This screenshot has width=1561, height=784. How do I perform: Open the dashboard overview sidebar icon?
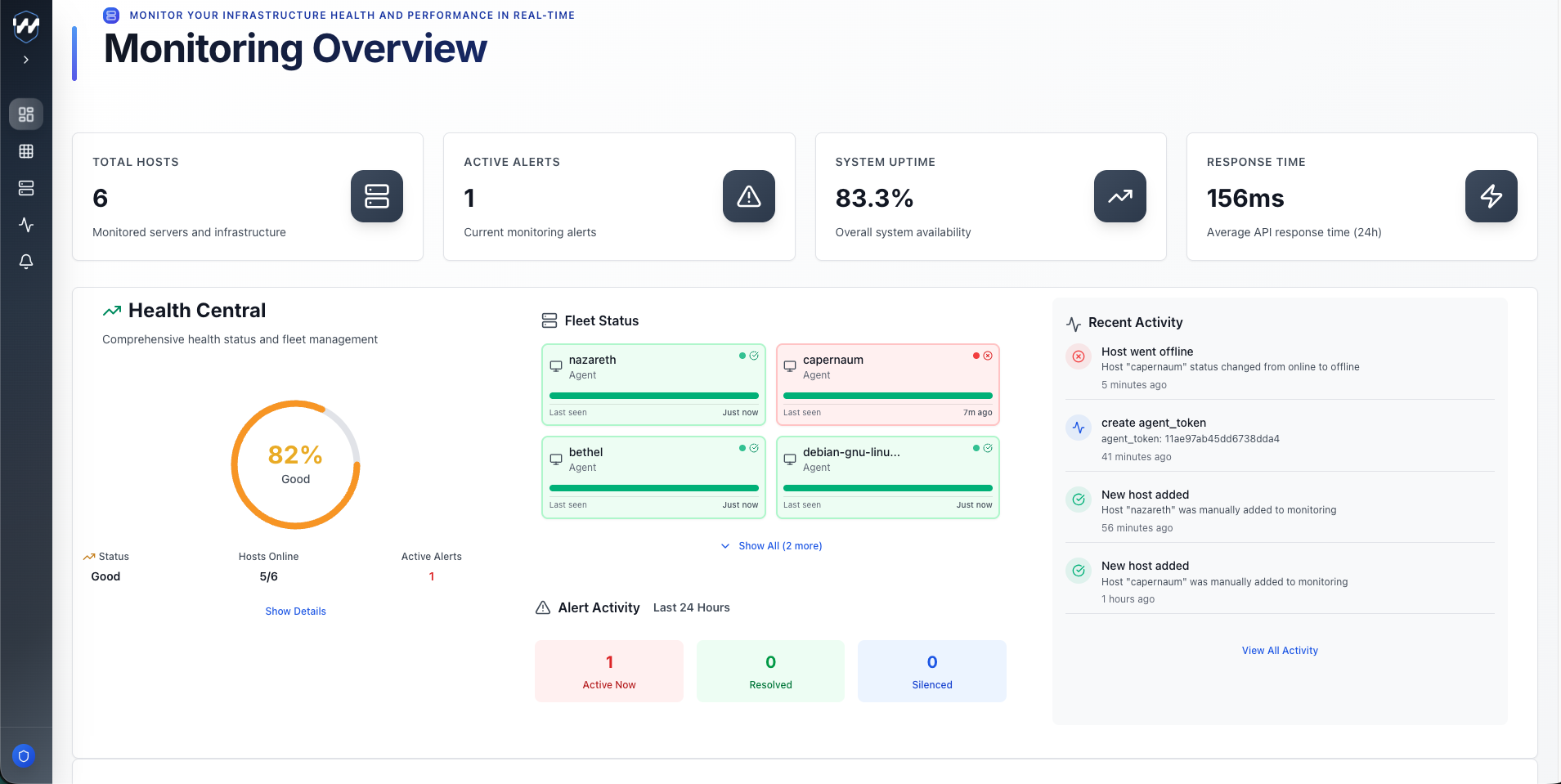(26, 114)
